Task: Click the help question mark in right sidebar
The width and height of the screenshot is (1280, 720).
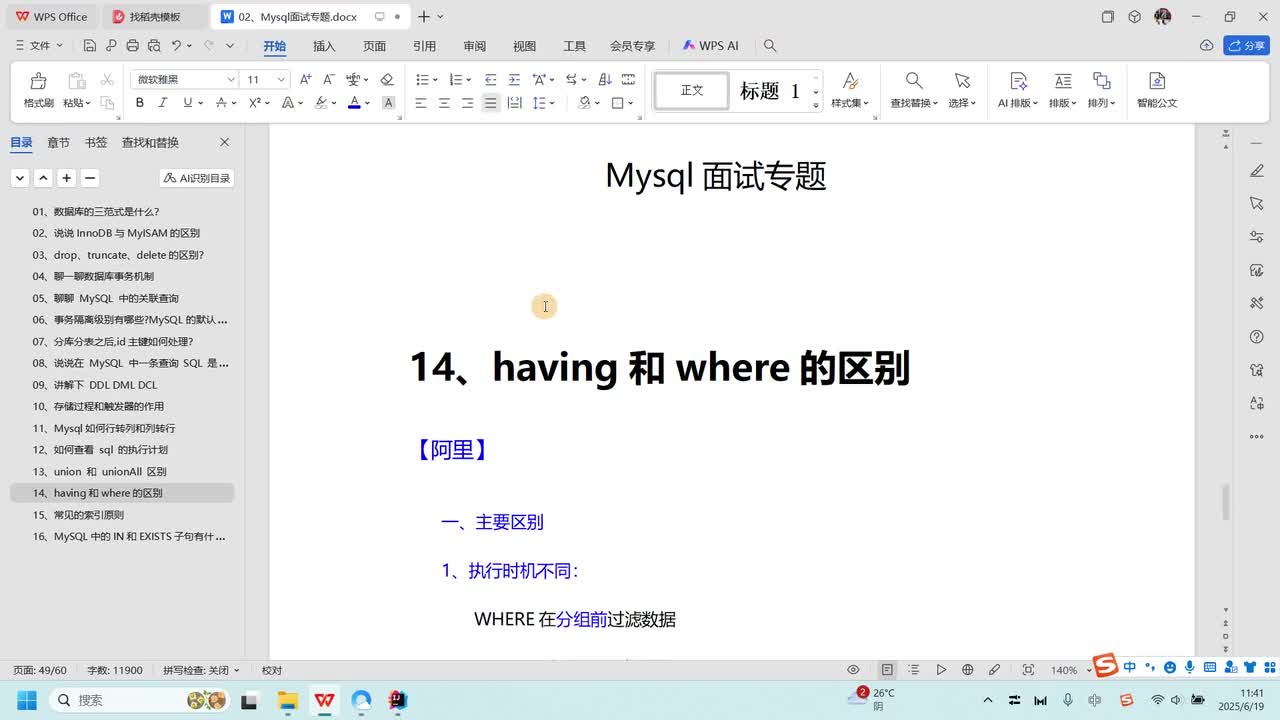Action: click(x=1257, y=337)
